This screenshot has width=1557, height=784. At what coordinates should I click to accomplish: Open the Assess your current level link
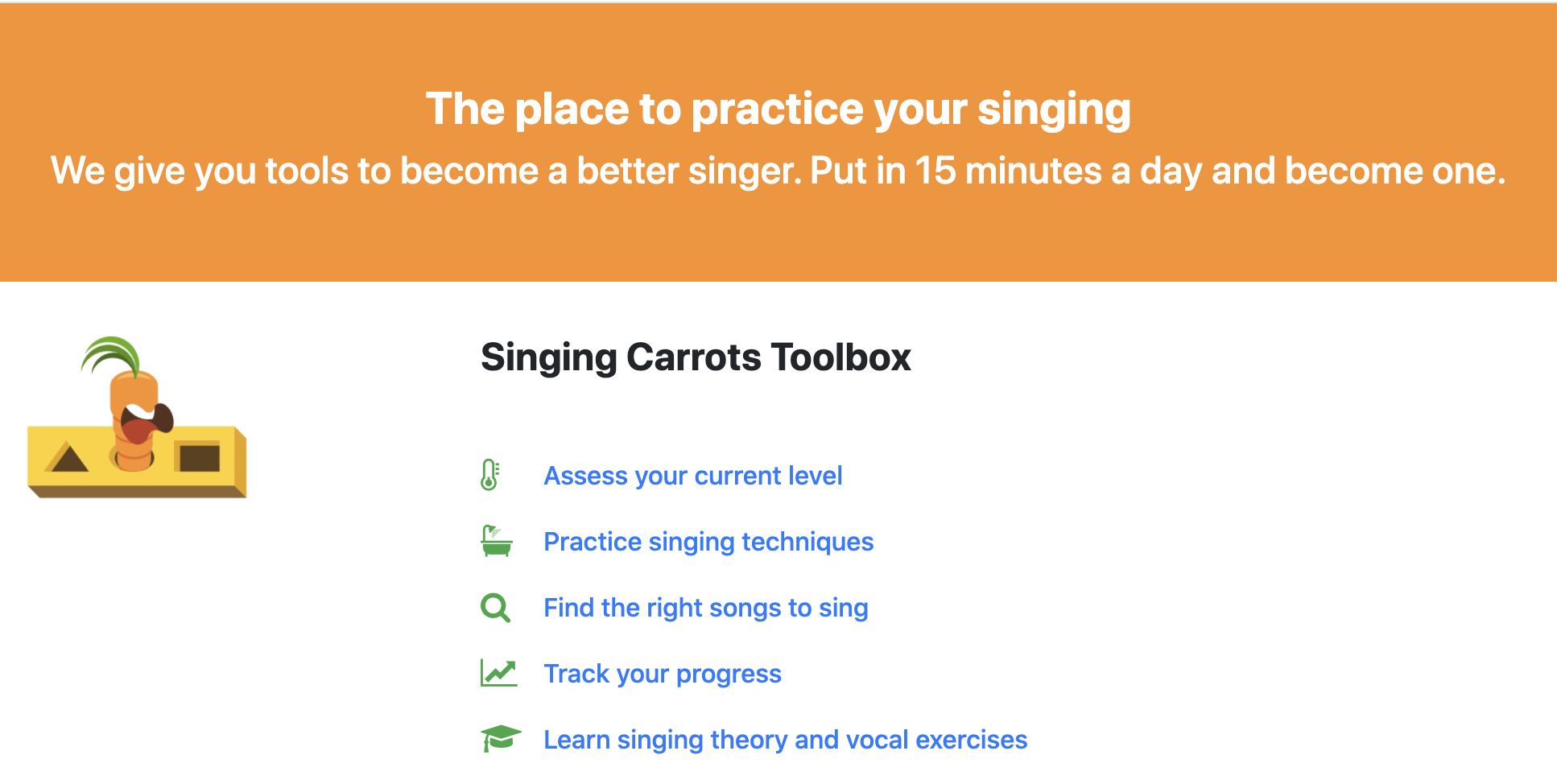coord(692,476)
